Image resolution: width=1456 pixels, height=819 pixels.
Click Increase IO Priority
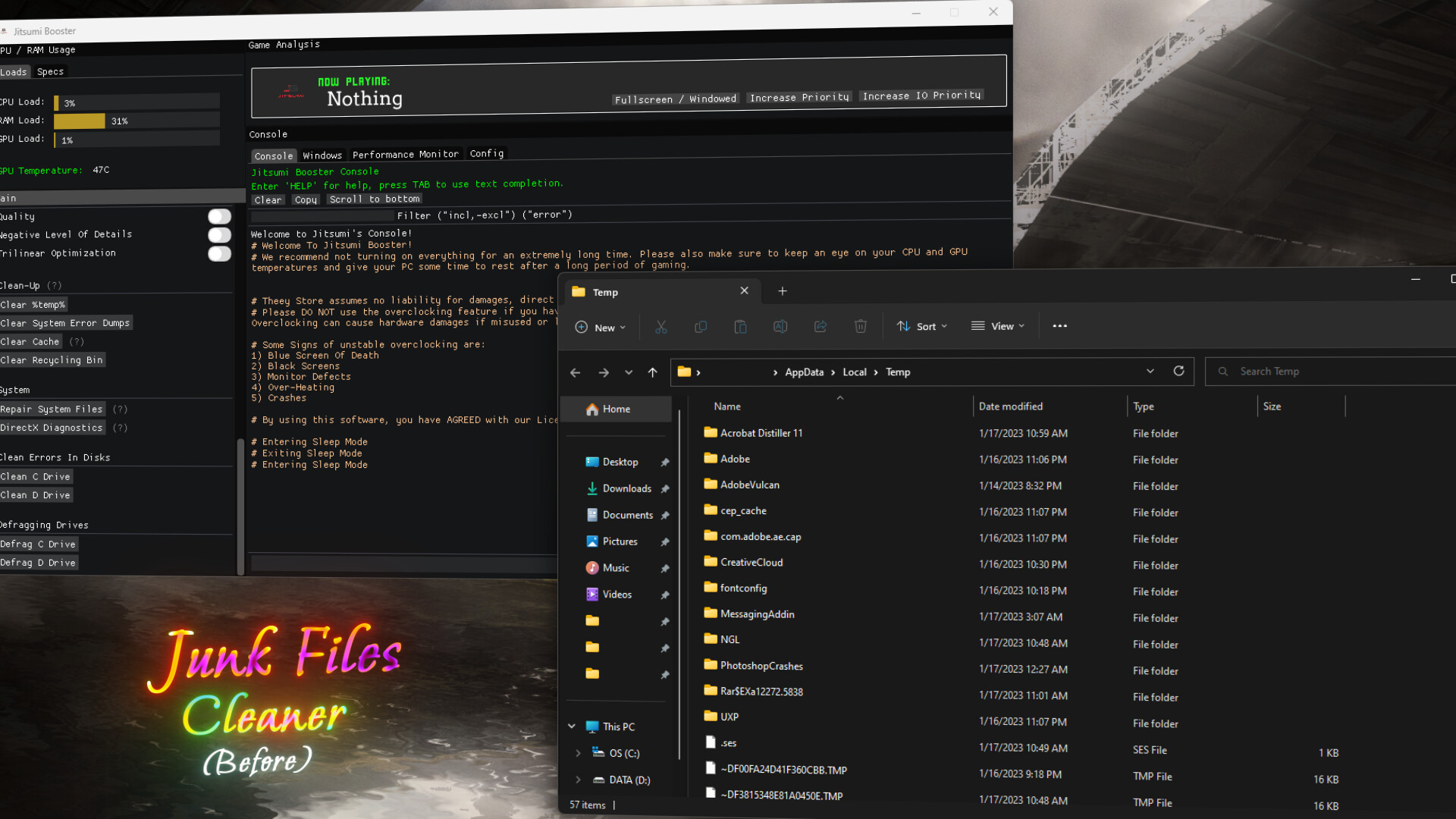pos(920,96)
